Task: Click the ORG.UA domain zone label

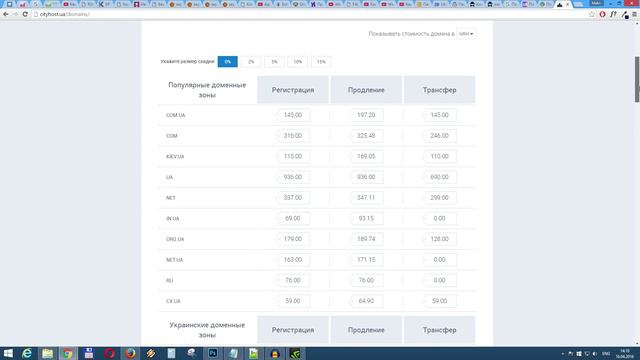Action: pyautogui.click(x=175, y=239)
